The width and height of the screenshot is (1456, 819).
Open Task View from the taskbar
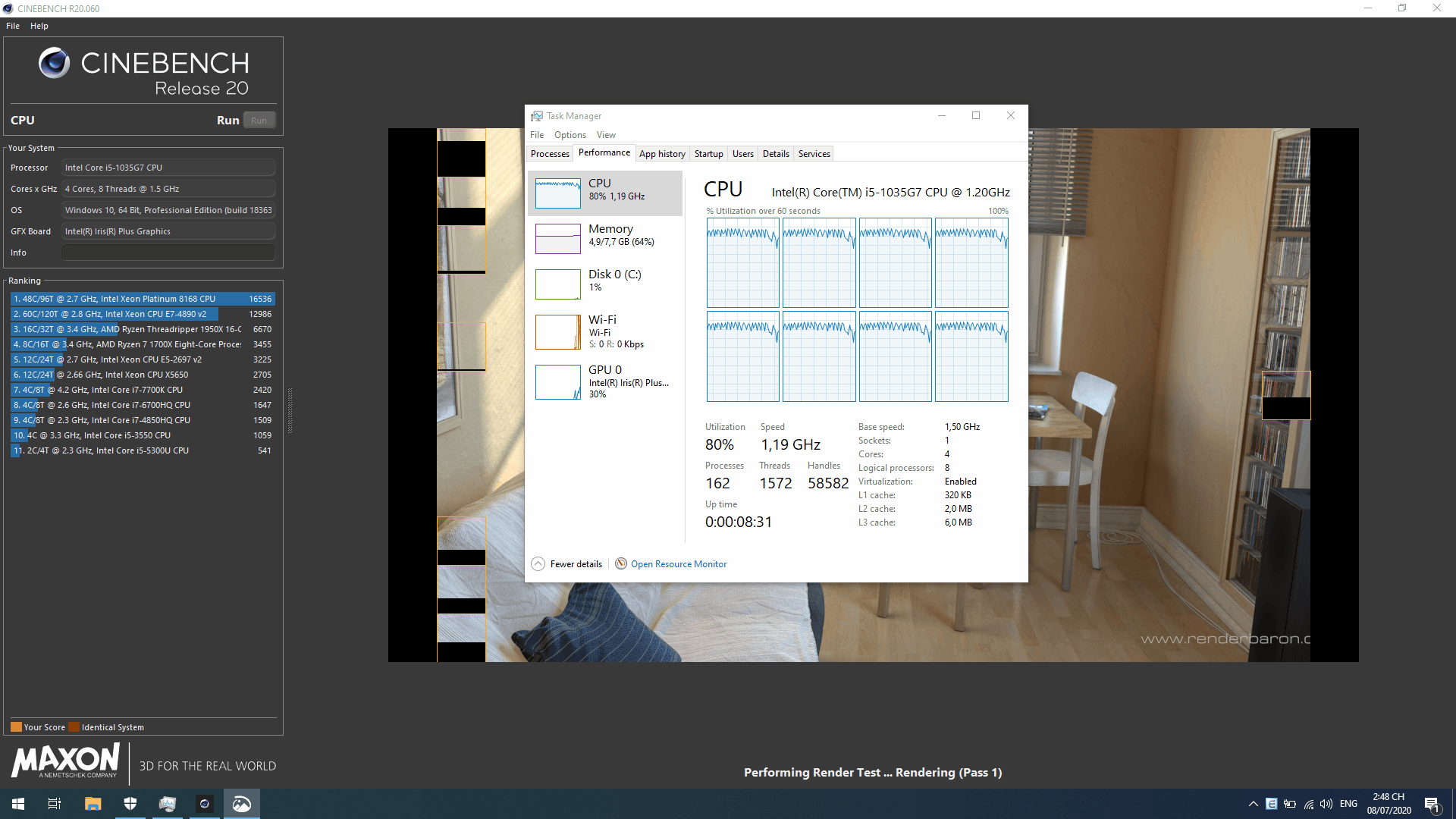55,804
